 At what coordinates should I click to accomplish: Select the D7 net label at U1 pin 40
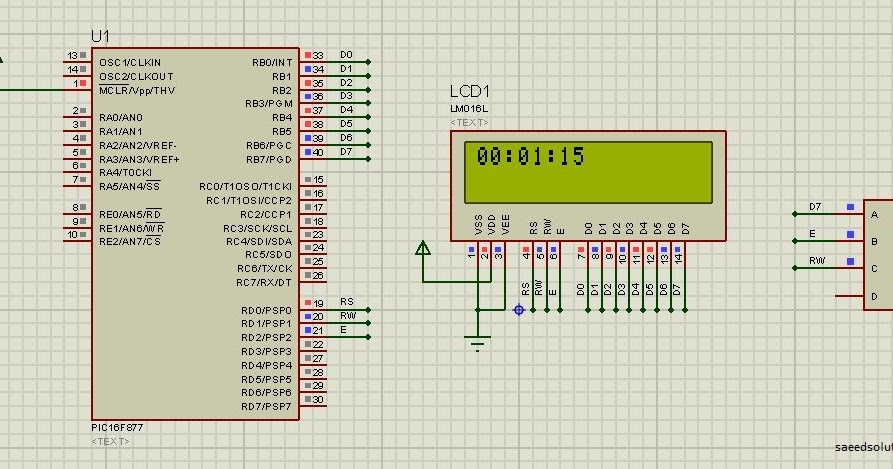[x=346, y=151]
